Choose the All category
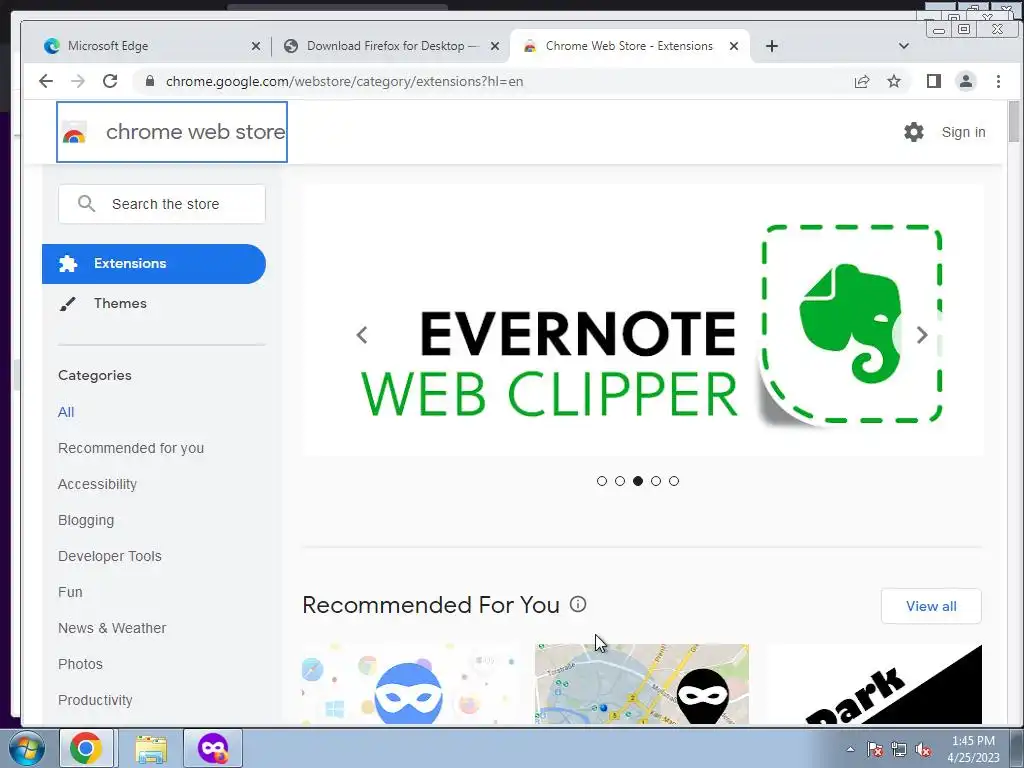Screen dimensions: 1024x768 click(66, 412)
